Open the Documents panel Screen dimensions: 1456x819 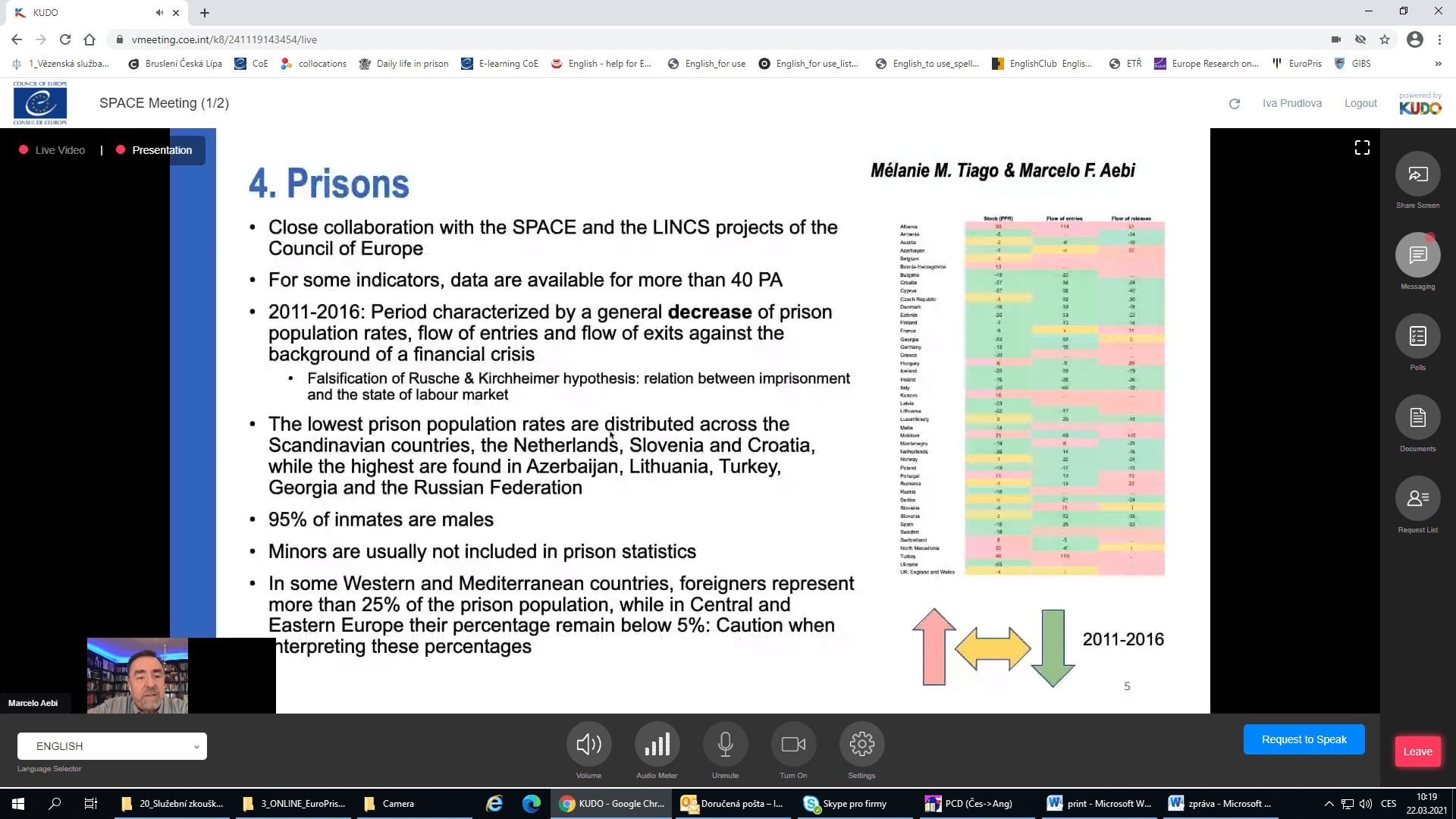pyautogui.click(x=1417, y=418)
